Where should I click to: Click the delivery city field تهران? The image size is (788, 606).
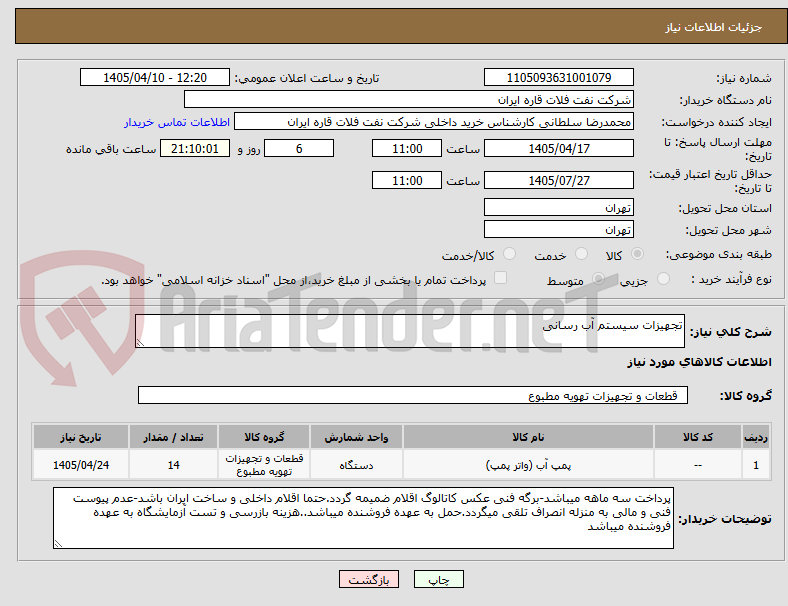tap(558, 229)
